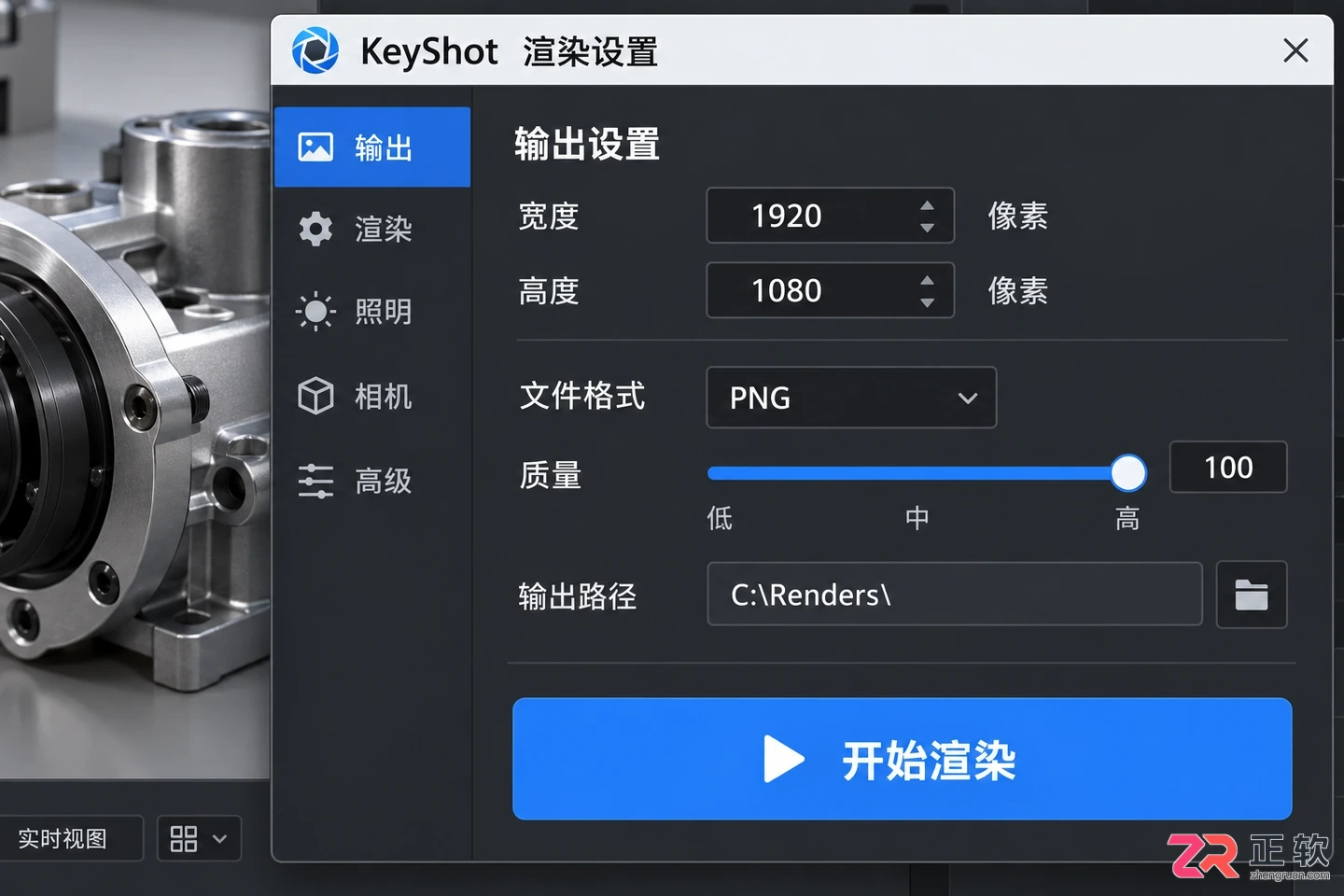Click the 中 quality label

(x=917, y=518)
